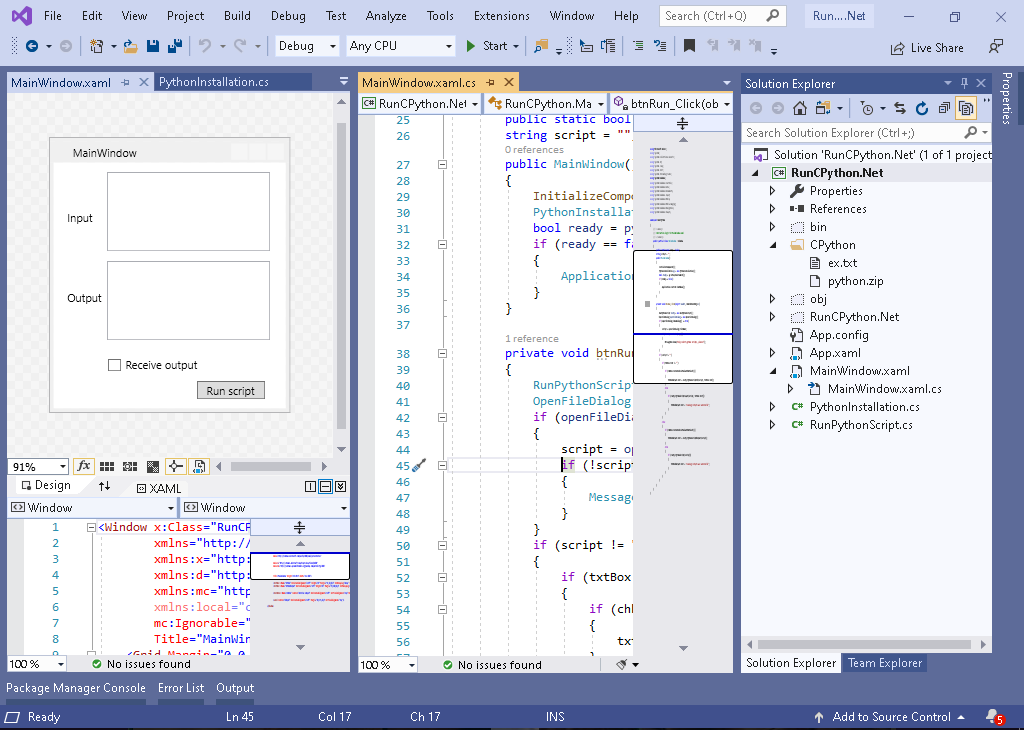Click the Comment Selection lines icon
This screenshot has width=1024, height=730.
[638, 46]
